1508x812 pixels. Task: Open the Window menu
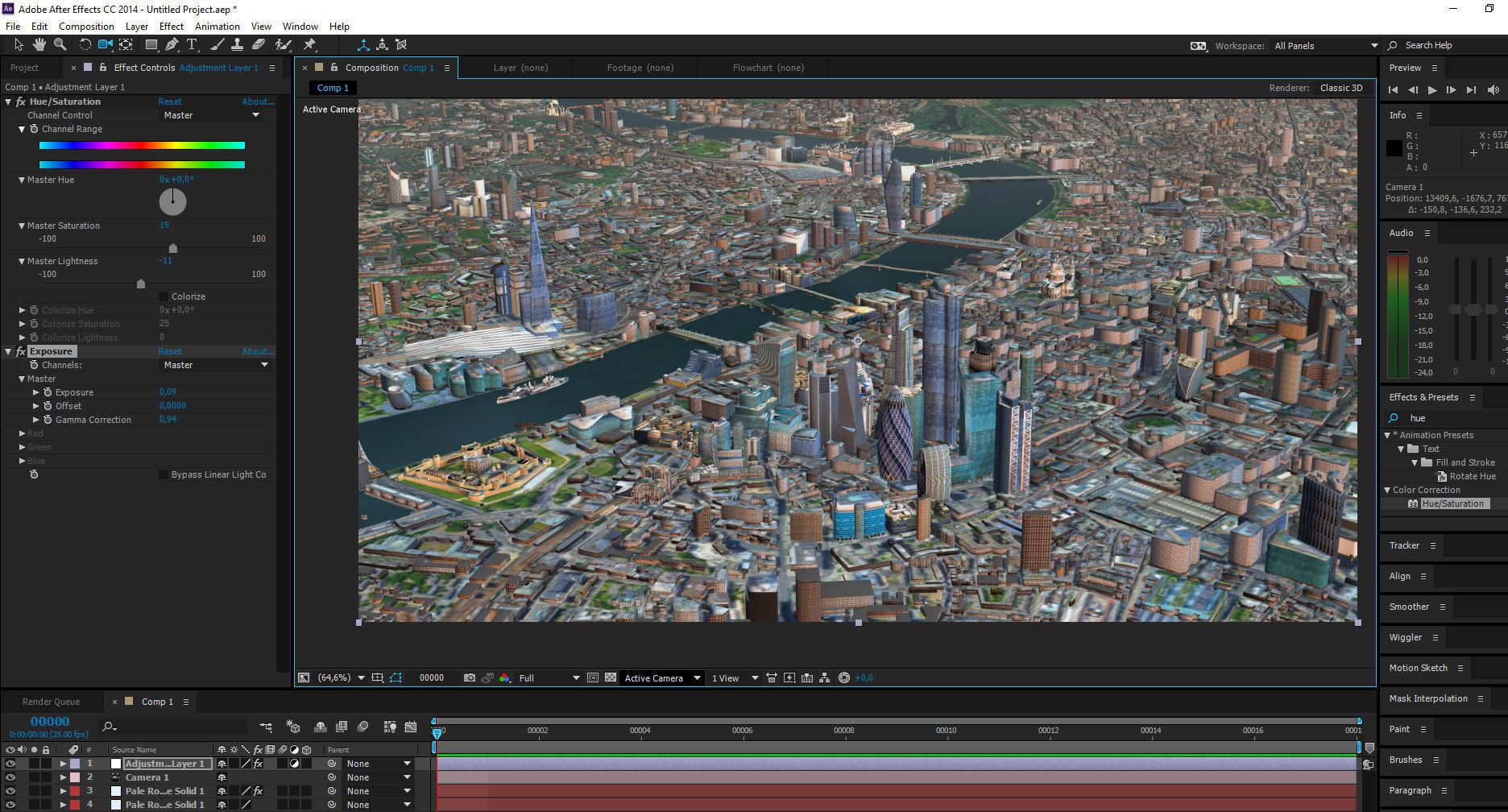(x=300, y=26)
